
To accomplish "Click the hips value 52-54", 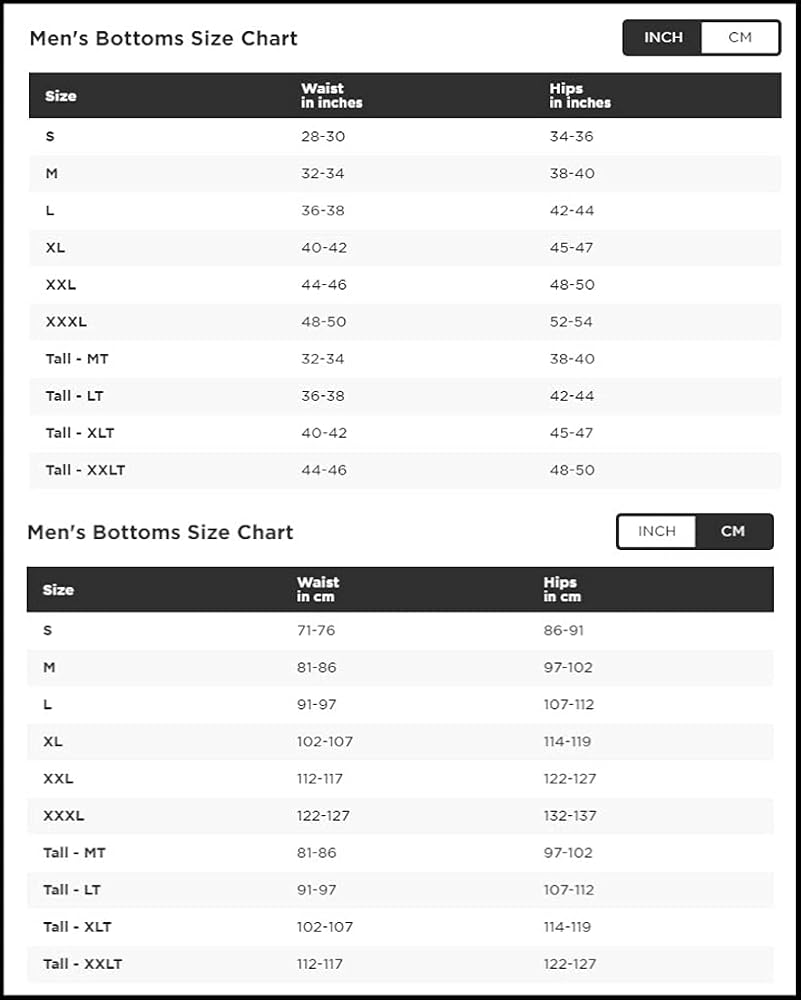I will coord(571,322).
